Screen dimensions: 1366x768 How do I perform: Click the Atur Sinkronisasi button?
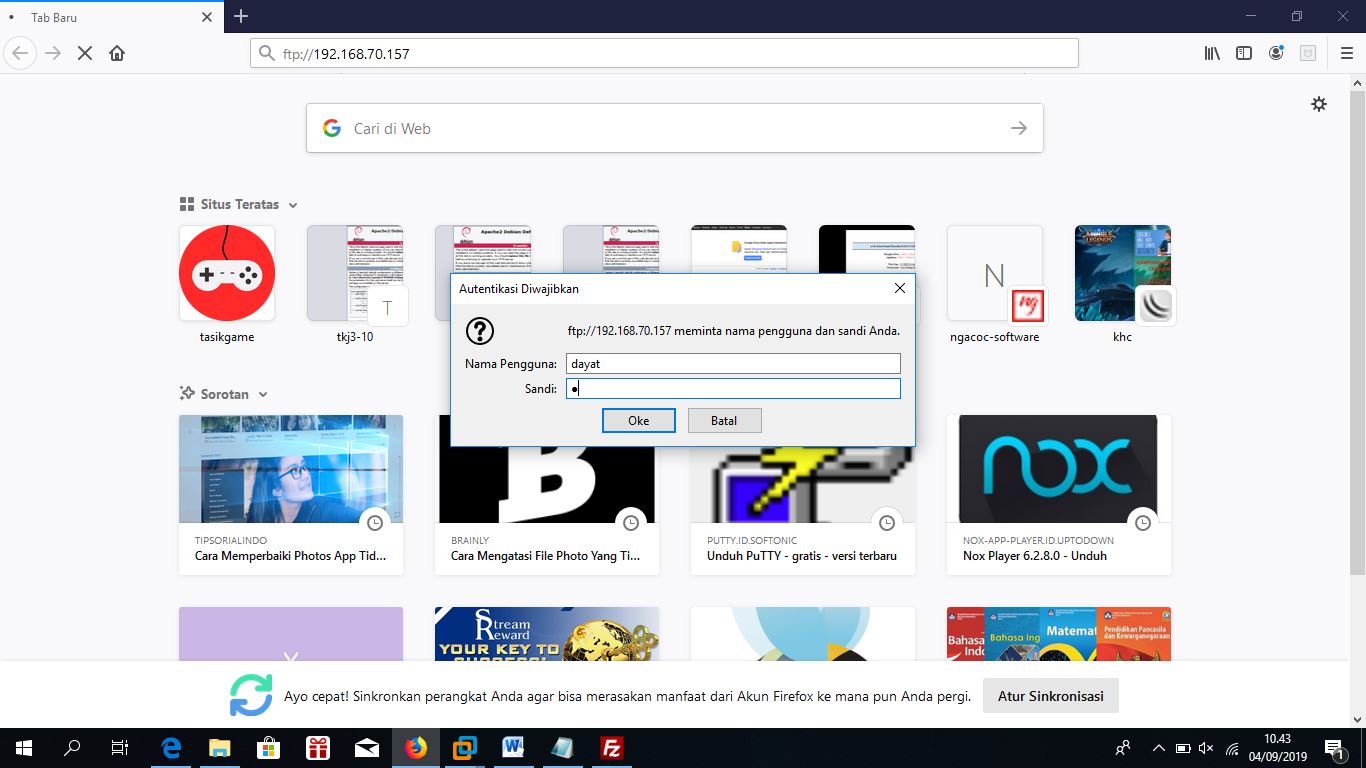click(1050, 695)
